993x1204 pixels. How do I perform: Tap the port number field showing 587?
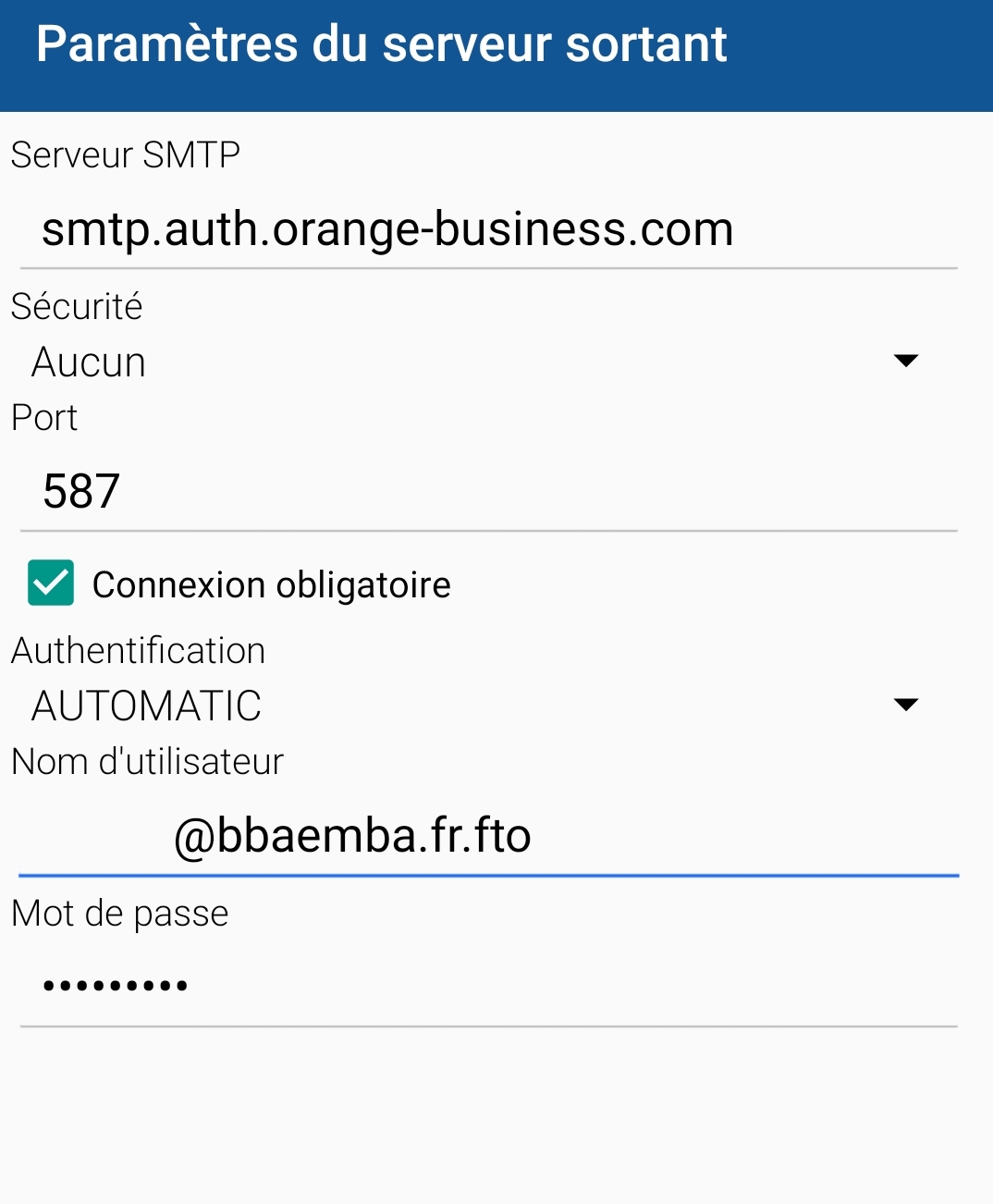(x=81, y=491)
